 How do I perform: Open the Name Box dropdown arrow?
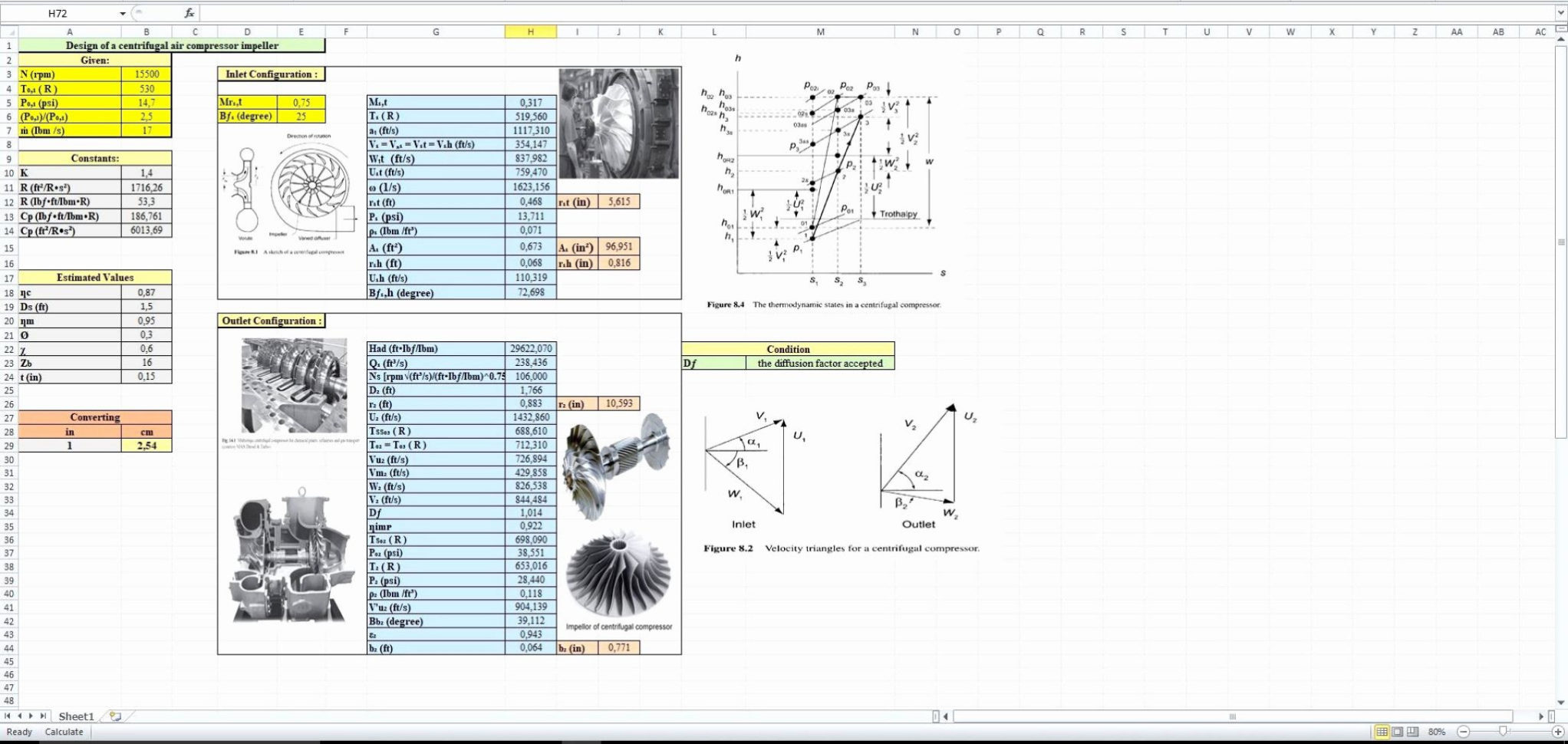[x=123, y=14]
